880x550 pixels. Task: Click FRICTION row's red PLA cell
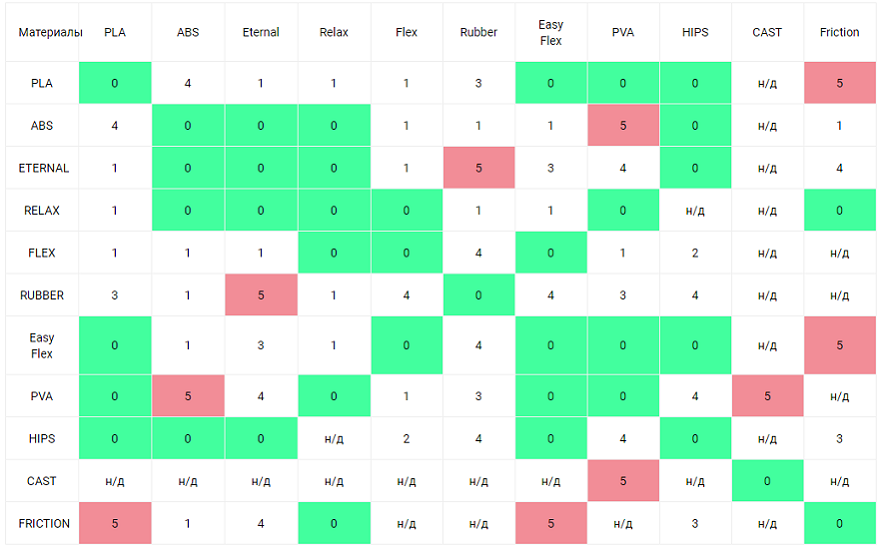tap(115, 523)
